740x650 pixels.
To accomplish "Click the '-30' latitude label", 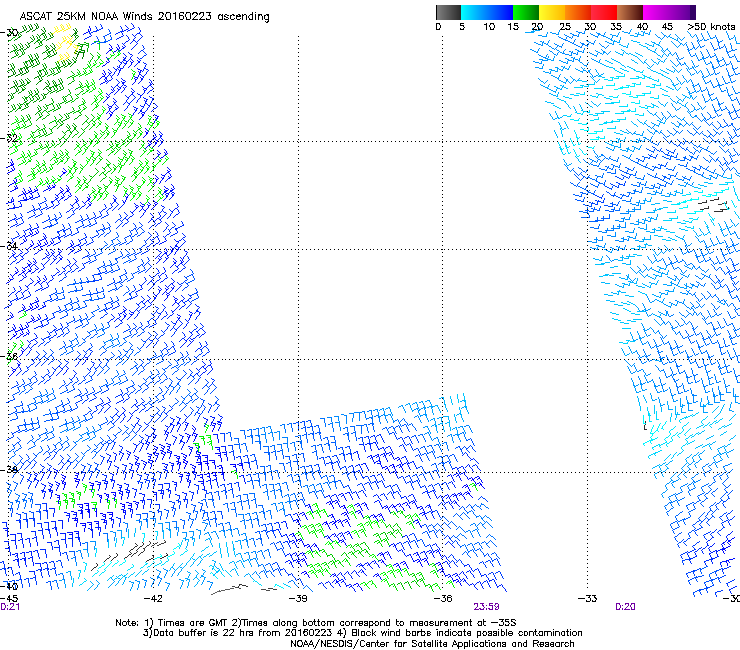I will tap(9, 33).
